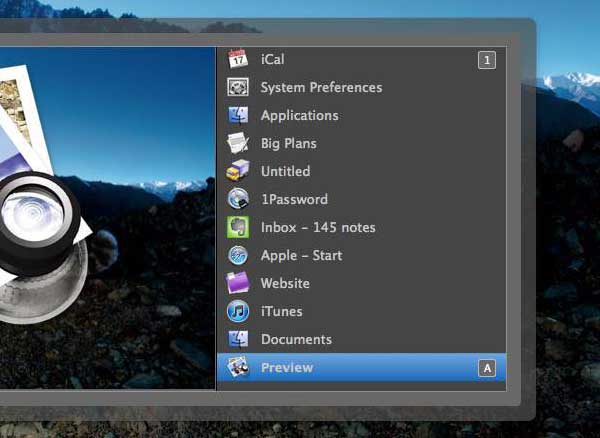Open 'Inbox – 145 notes' entry text
The image size is (600, 438).
click(318, 228)
